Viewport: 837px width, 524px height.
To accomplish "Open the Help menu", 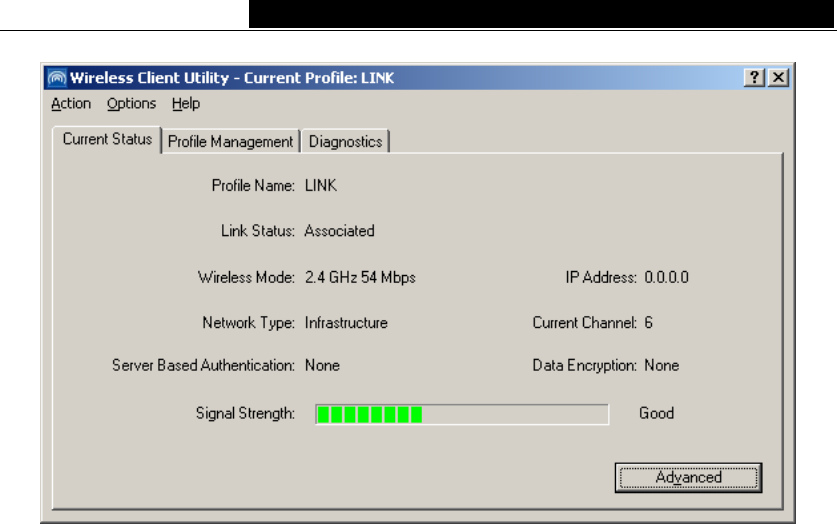I will [186, 104].
